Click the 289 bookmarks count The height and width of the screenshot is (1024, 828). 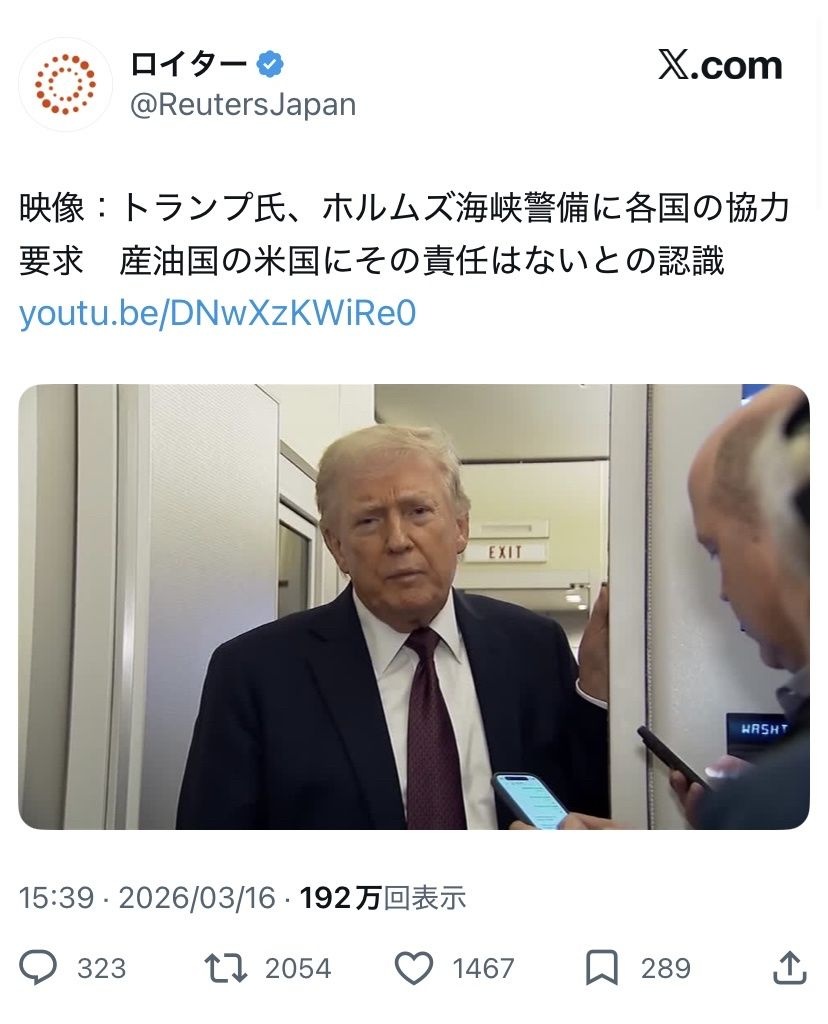coord(665,968)
